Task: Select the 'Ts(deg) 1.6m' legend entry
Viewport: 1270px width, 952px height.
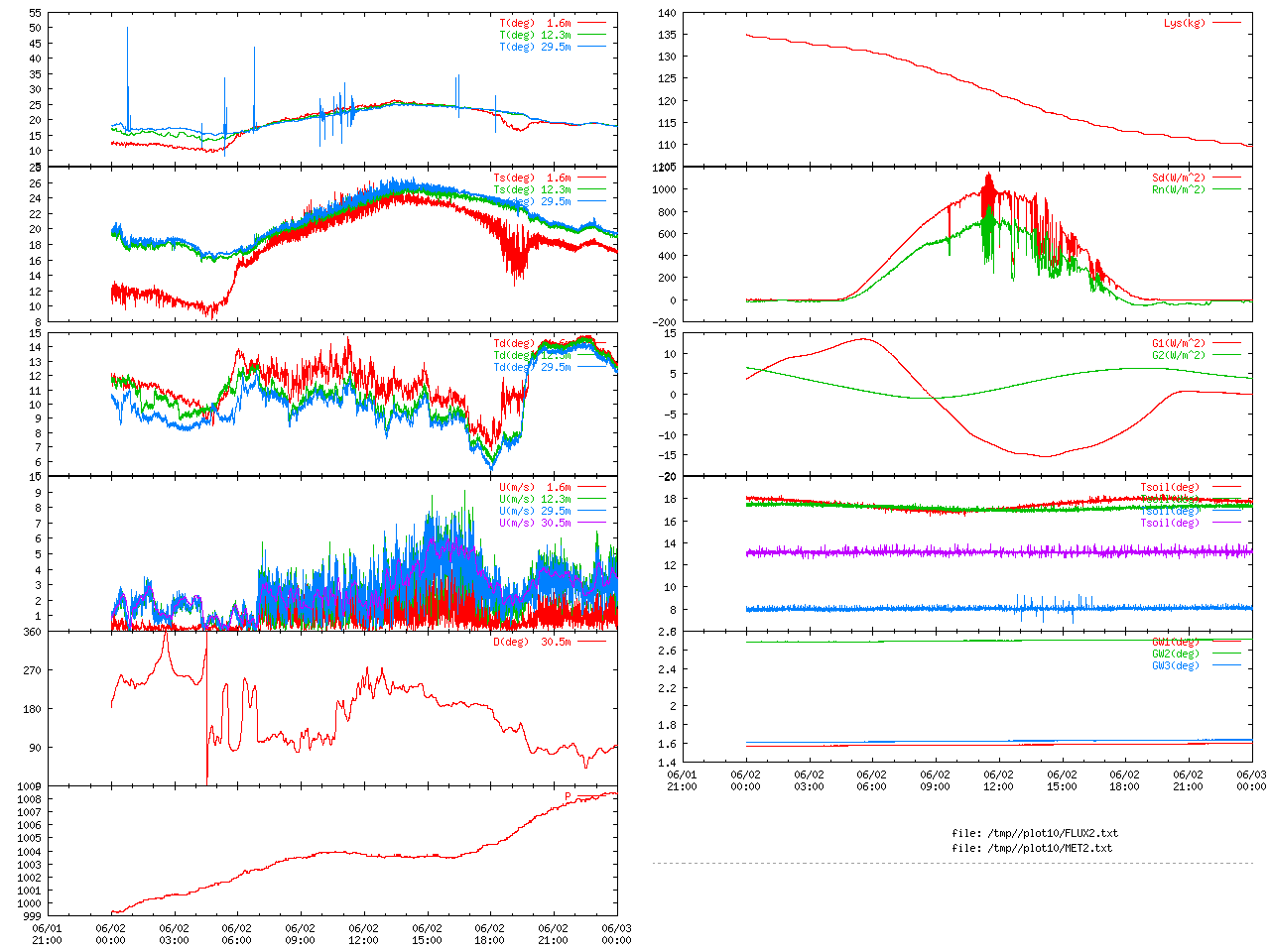Action: (532, 178)
